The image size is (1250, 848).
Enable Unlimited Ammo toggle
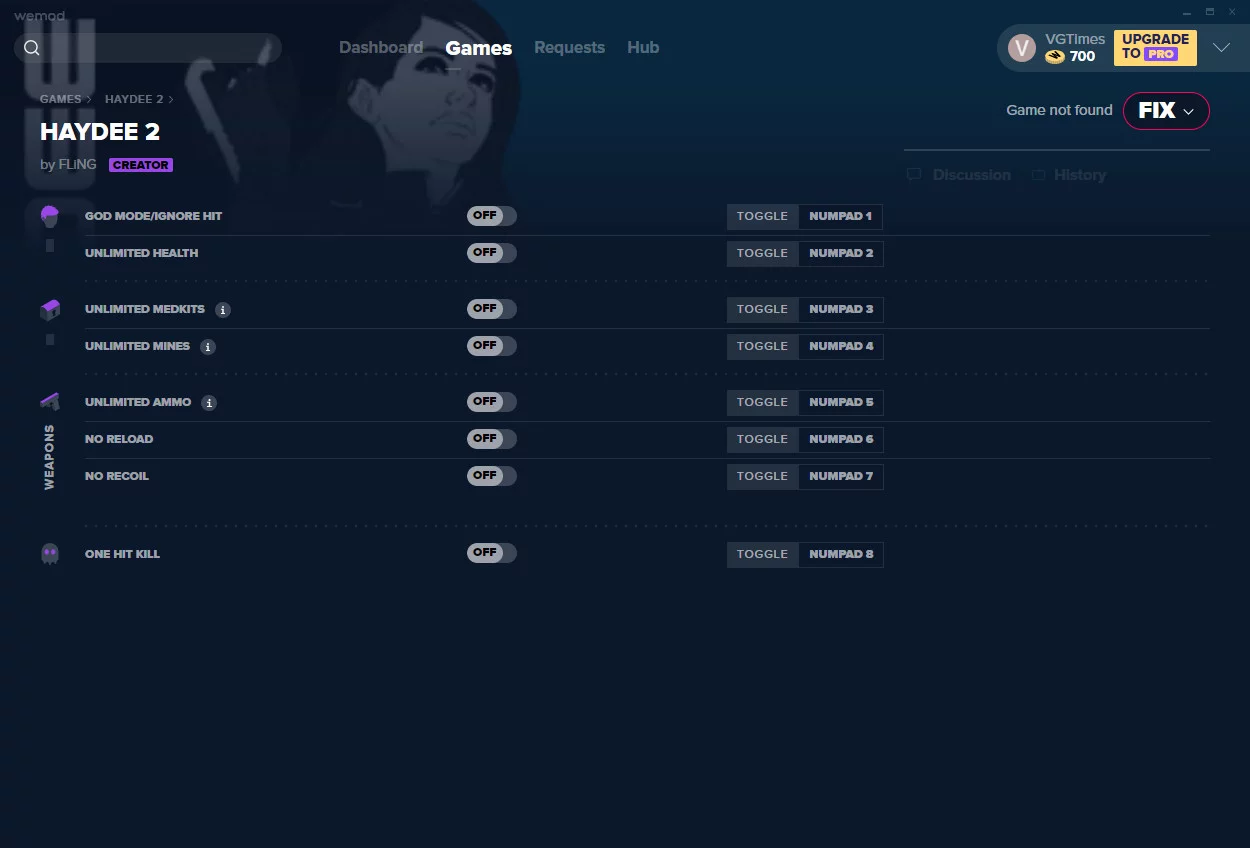(492, 402)
